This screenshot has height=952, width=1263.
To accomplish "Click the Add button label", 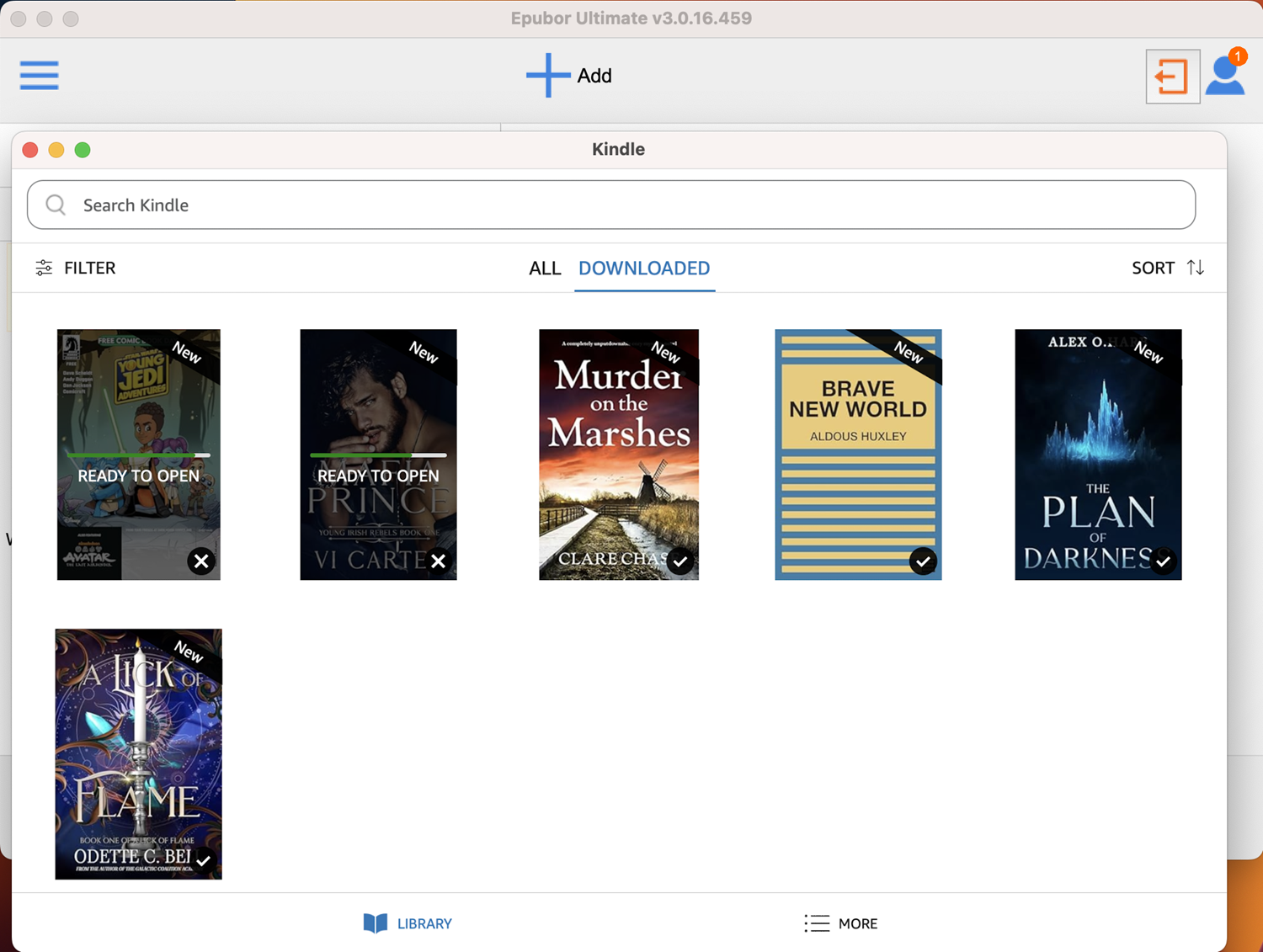I will 594,76.
